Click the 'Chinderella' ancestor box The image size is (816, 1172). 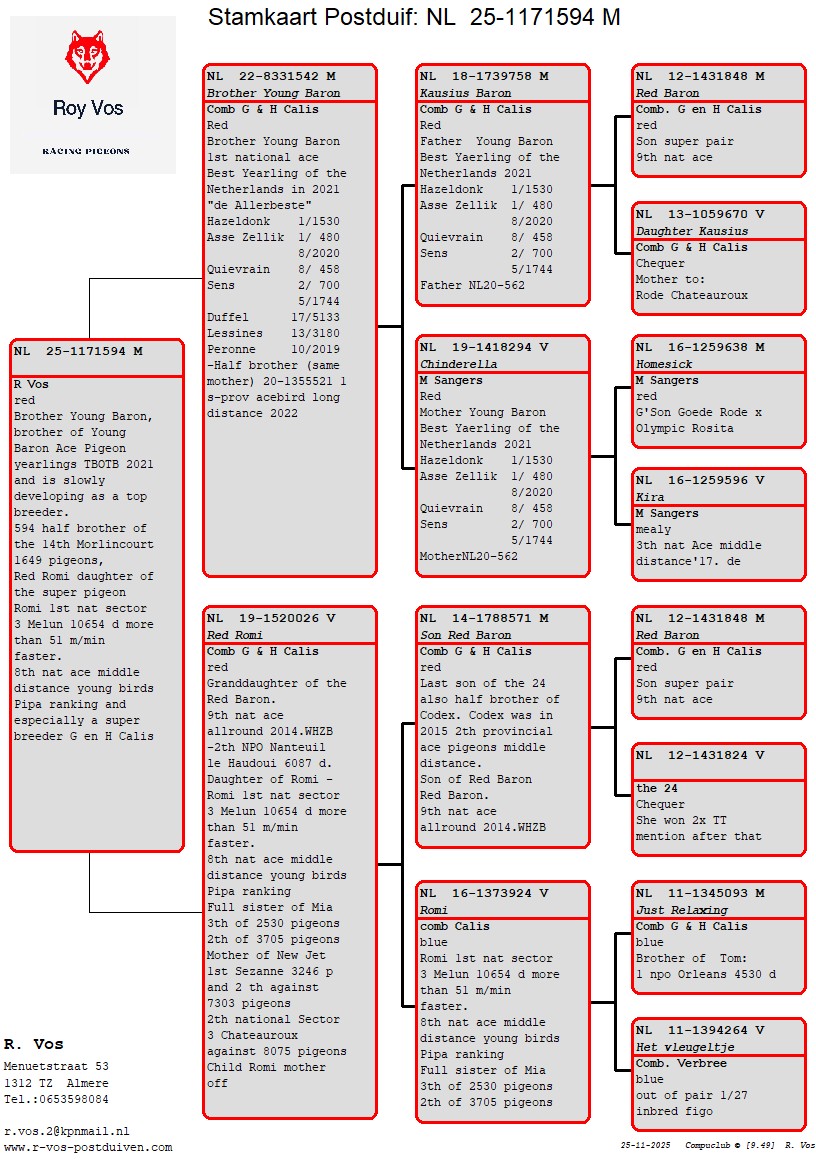(x=503, y=456)
